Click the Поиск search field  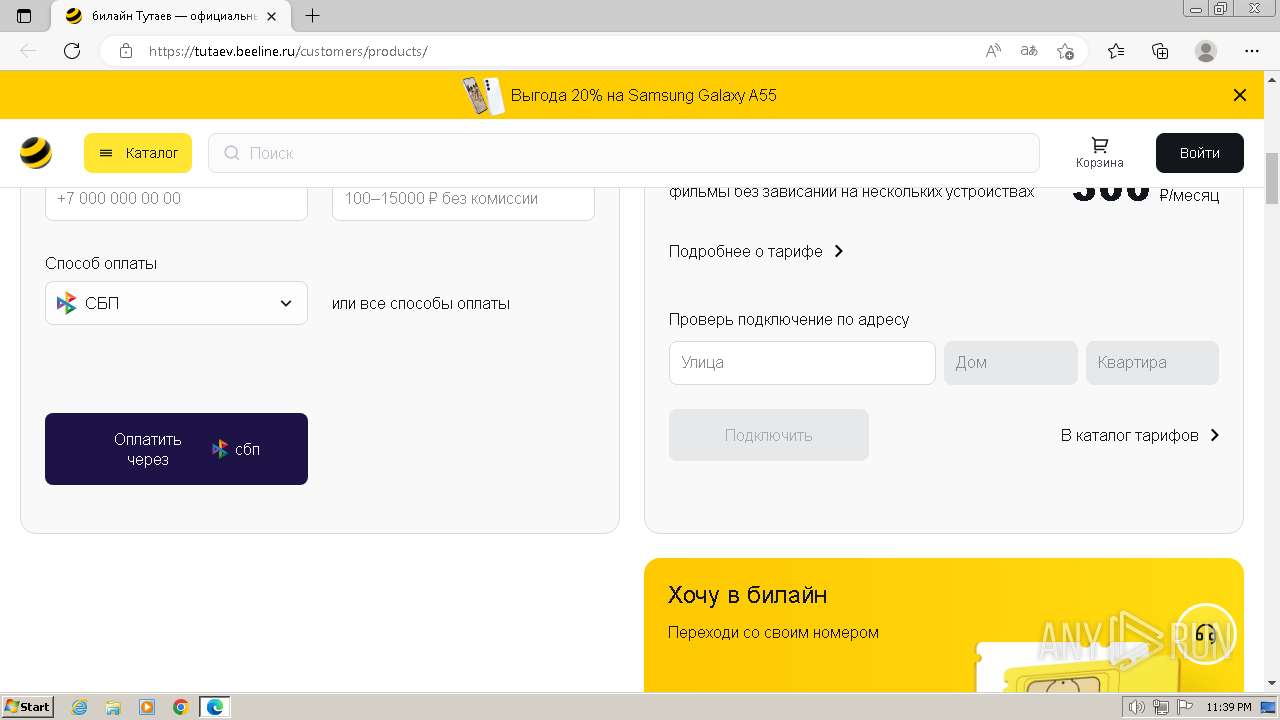tap(624, 153)
